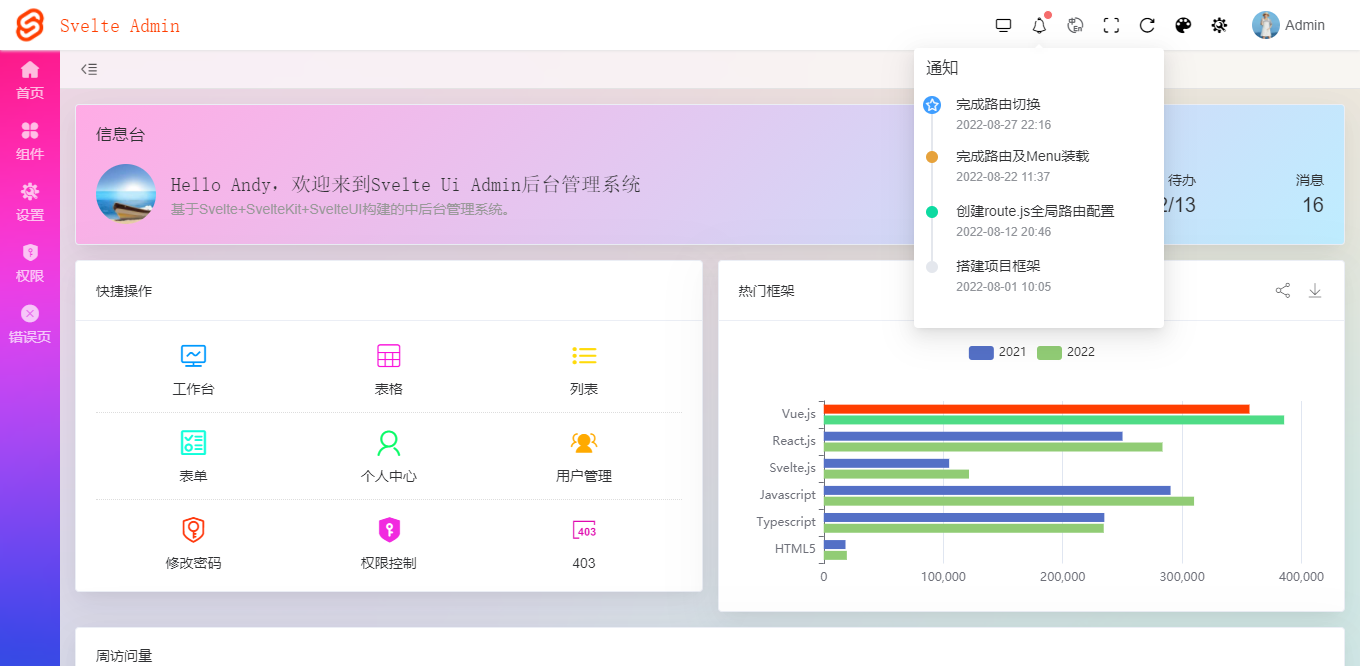Switch language using the En translation icon

coord(1075,24)
